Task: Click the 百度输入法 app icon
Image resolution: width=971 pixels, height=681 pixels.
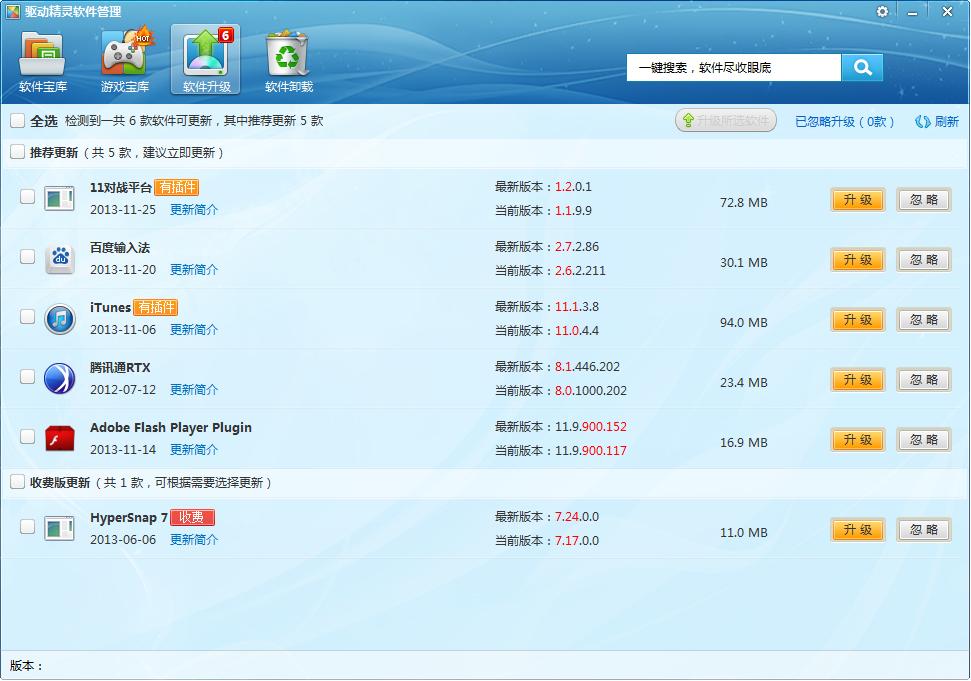Action: [x=59, y=258]
